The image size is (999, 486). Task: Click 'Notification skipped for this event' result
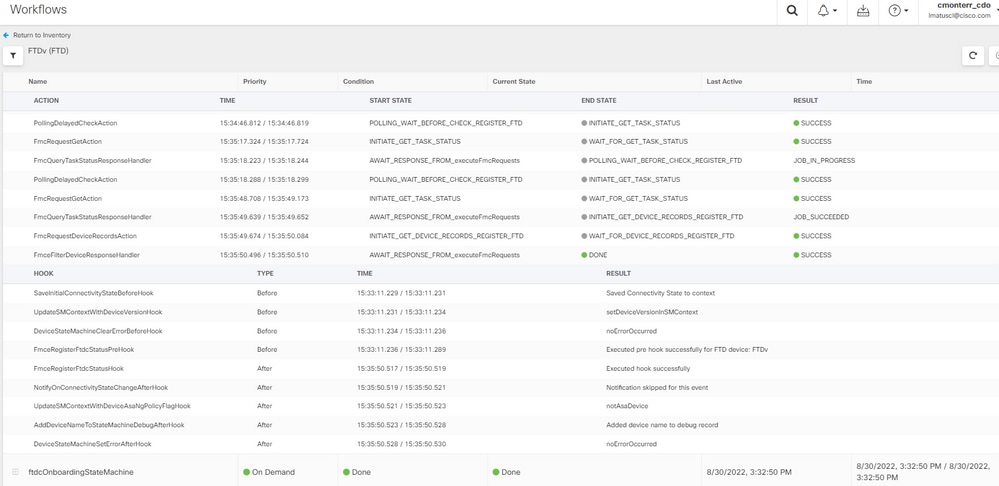tap(657, 387)
